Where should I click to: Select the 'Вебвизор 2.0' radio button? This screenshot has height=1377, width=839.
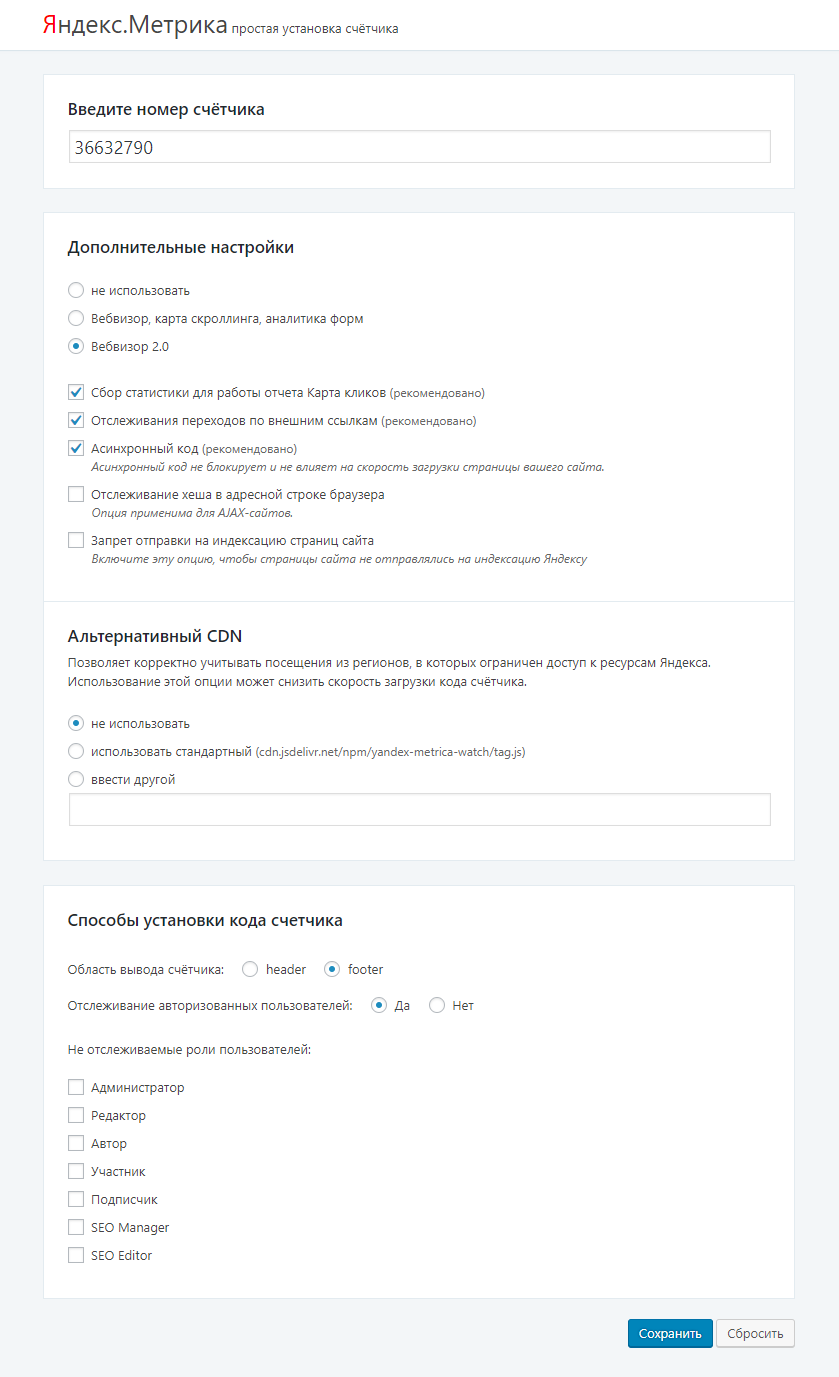click(76, 347)
